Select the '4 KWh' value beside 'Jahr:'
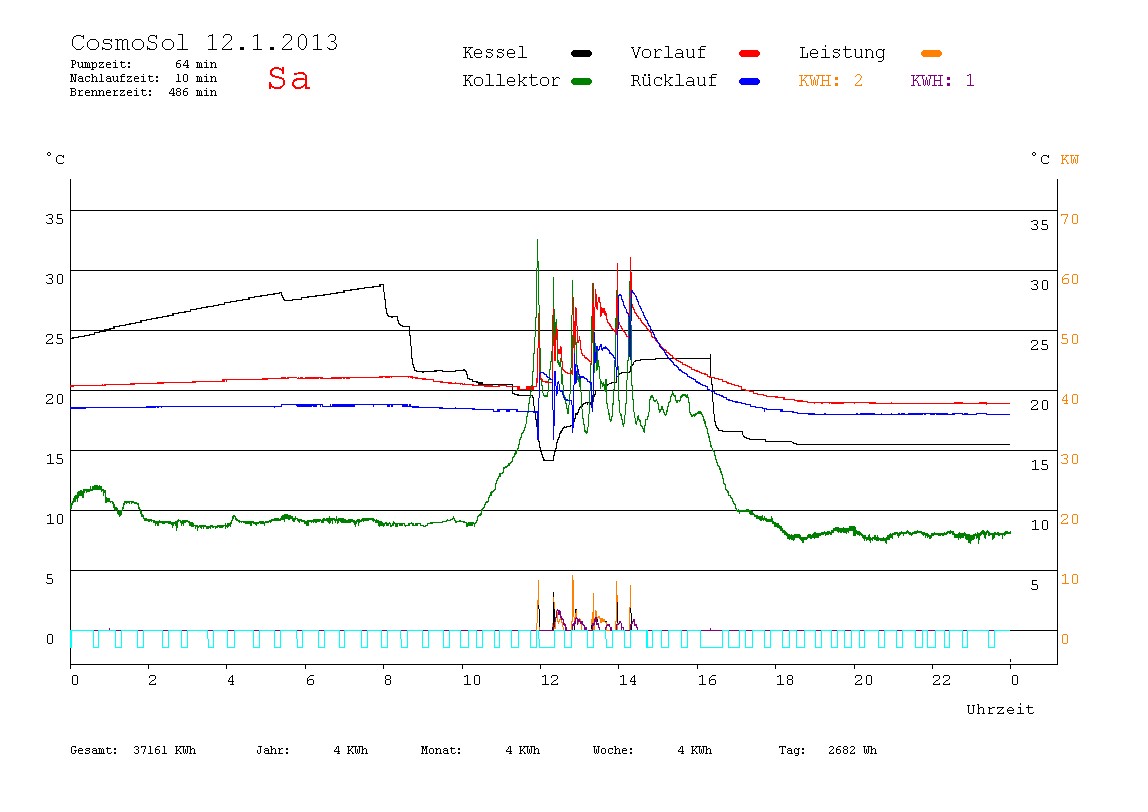Screen dimensions: 1148x812 pos(351,750)
